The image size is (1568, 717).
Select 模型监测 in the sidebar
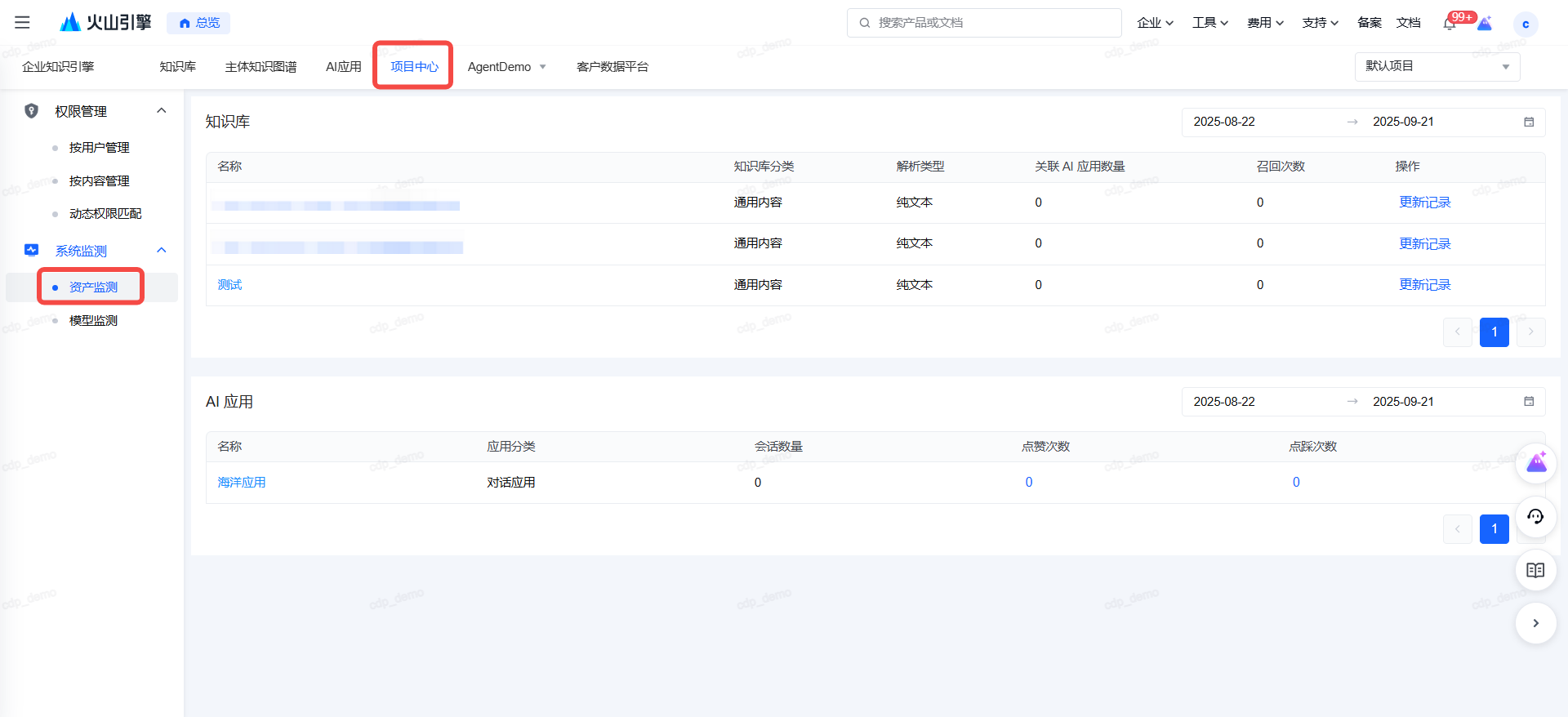point(93,321)
